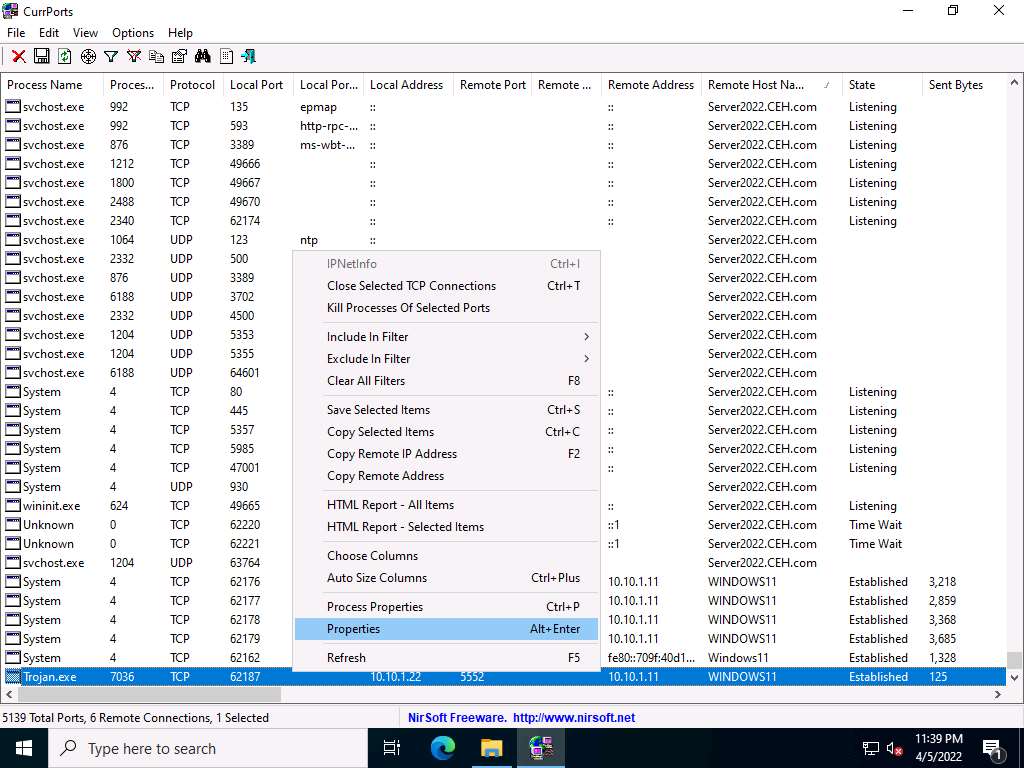The image size is (1024, 768).
Task: Click the copy selected items toolbar icon
Action: tap(157, 57)
